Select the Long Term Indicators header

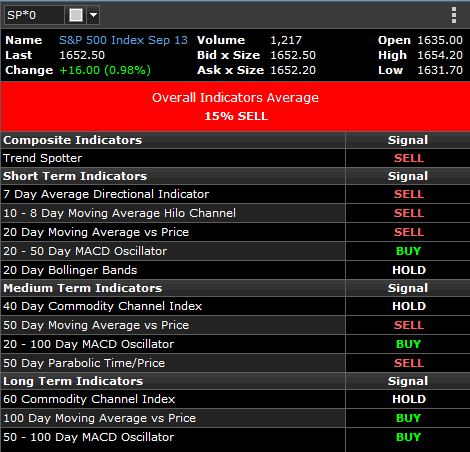[x=73, y=381]
